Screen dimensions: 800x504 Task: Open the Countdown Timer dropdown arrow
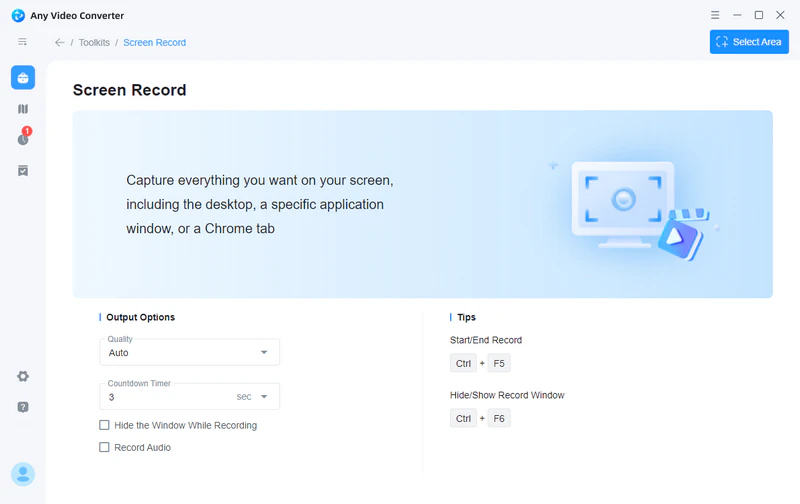(264, 397)
